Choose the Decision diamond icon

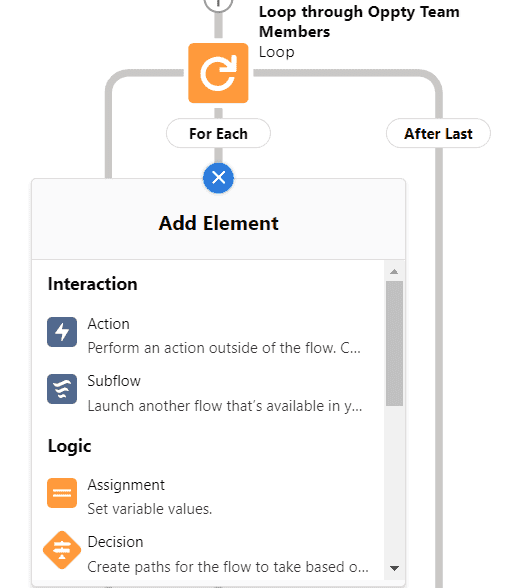click(62, 550)
